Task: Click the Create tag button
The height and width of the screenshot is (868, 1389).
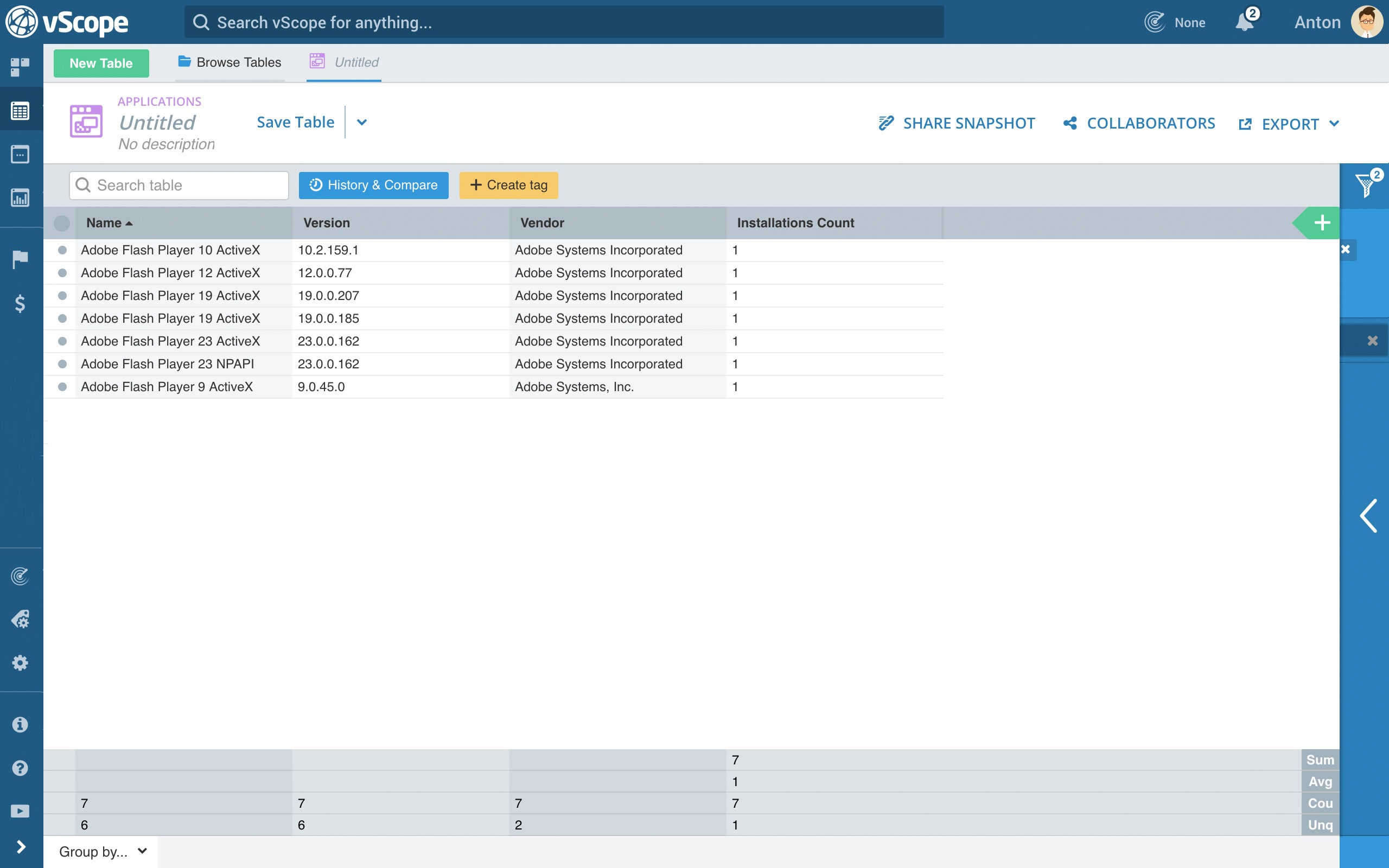Action: pos(508,185)
